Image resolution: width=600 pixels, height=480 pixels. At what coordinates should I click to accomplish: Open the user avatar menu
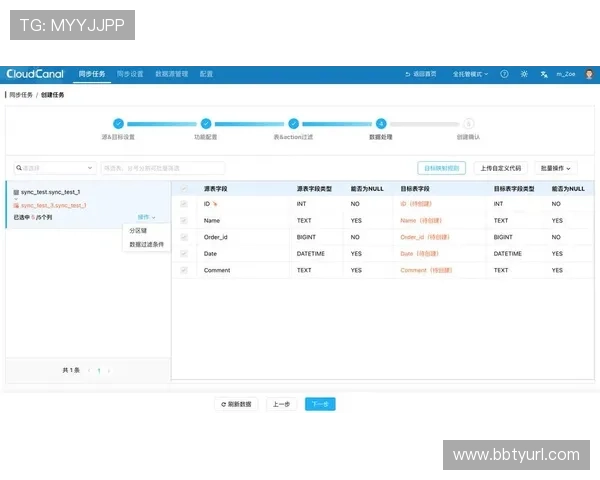point(589,74)
